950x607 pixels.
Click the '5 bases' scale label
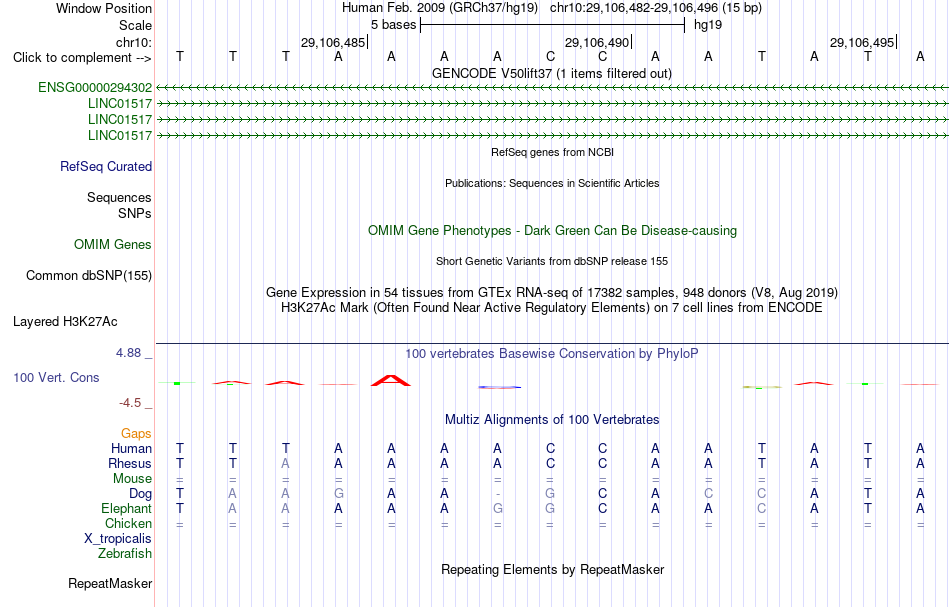[x=394, y=25]
